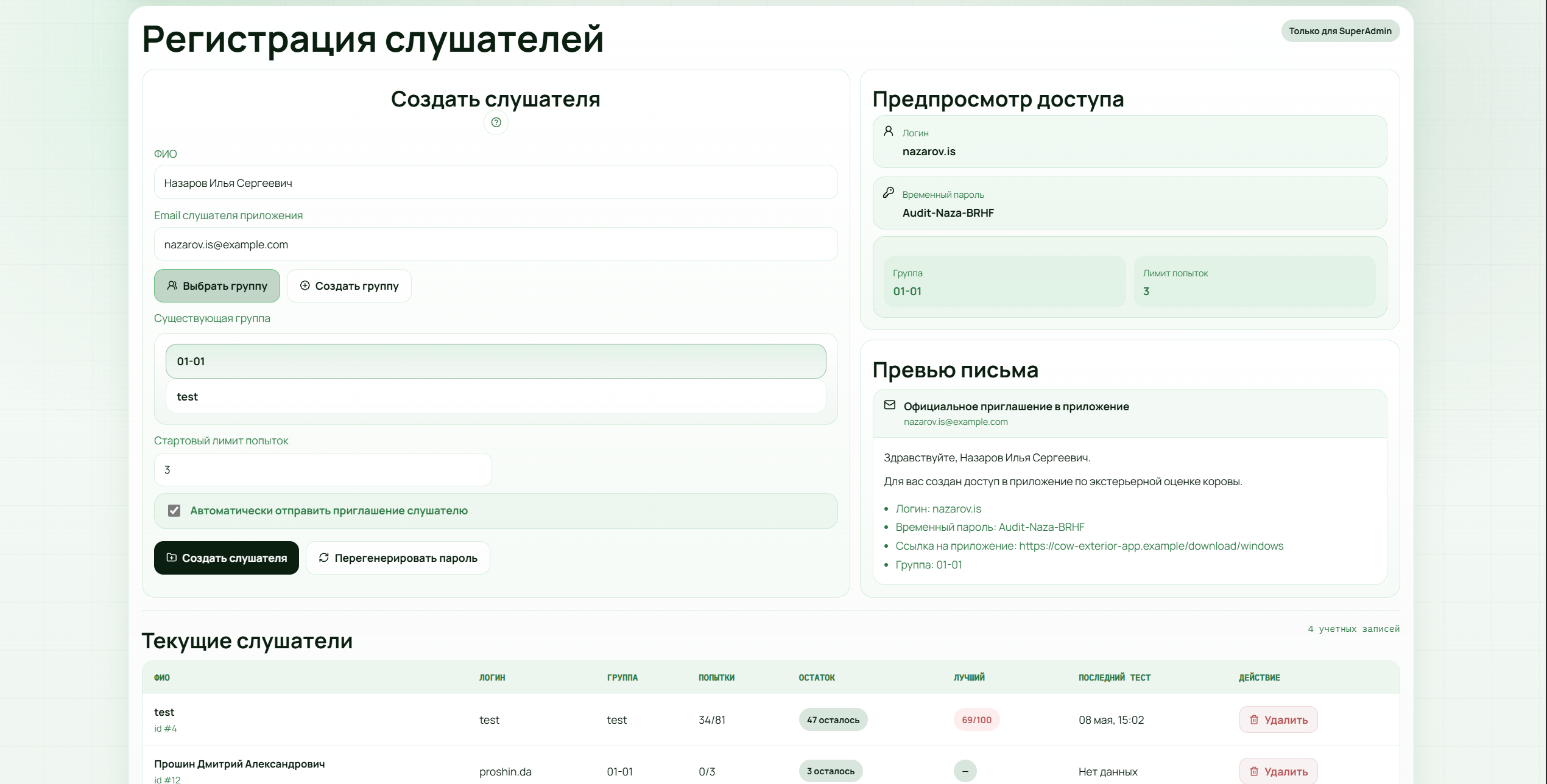The image size is (1547, 784).
Task: Click the Только для SuperAdmin badge
Action: coord(1341,31)
